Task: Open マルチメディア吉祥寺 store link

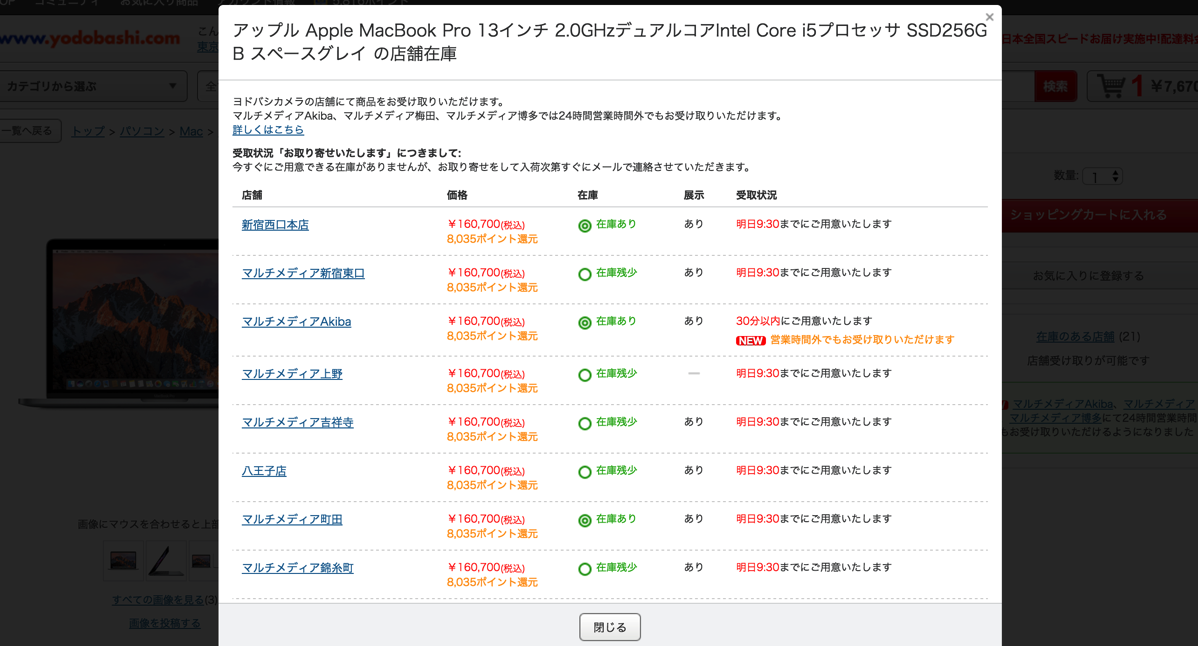Action: pos(297,422)
